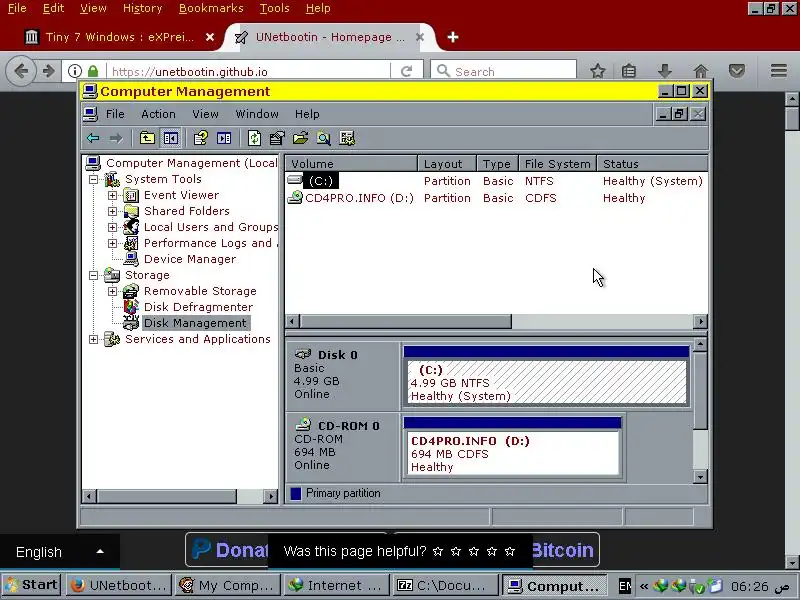Viewport: 800px width, 600px height.
Task: Click the EN language indicator in tray
Action: coord(624,586)
